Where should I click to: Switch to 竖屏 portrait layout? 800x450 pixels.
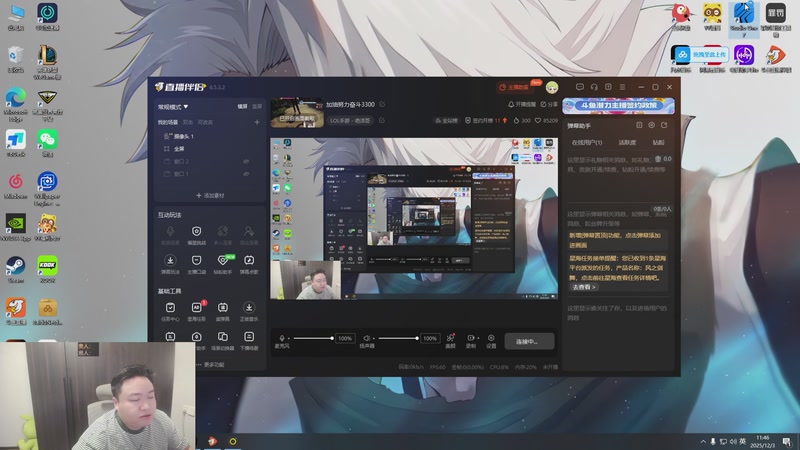[x=257, y=107]
